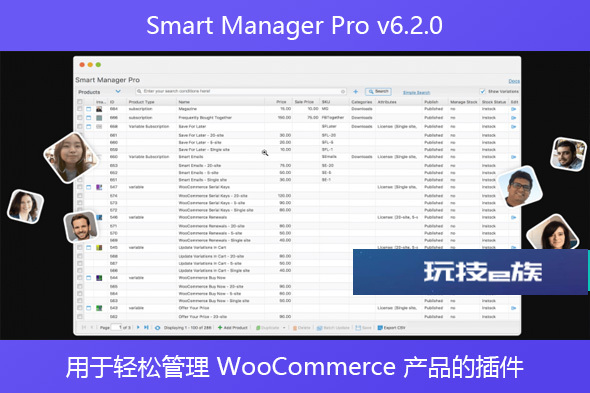
Task: Tick the checkbox for product 684 row
Action: (80, 109)
